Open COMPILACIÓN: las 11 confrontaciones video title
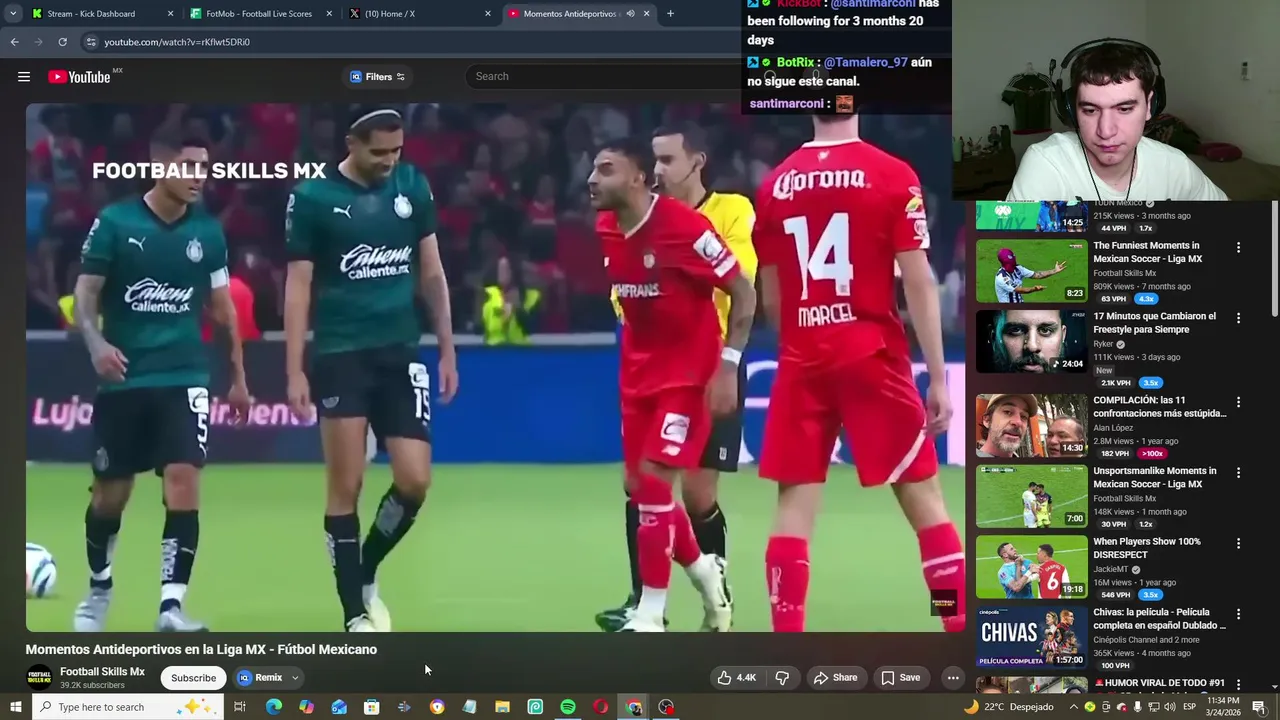The width and height of the screenshot is (1280, 720). 1159,407
